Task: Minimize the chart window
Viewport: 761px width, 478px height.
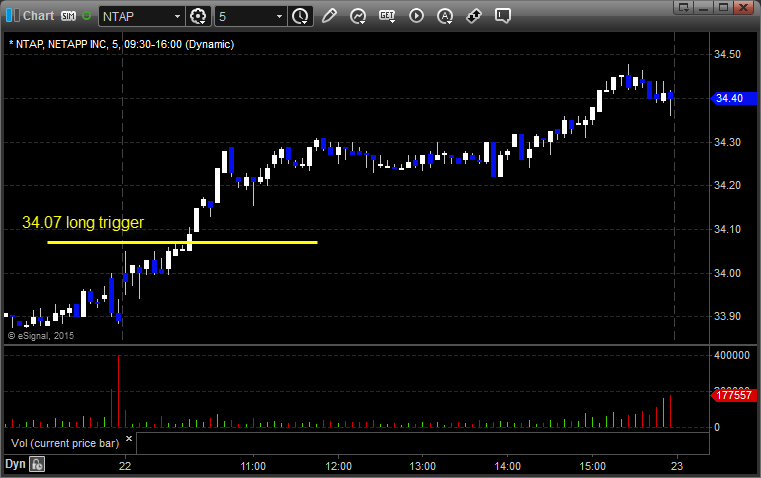Action: tap(704, 7)
